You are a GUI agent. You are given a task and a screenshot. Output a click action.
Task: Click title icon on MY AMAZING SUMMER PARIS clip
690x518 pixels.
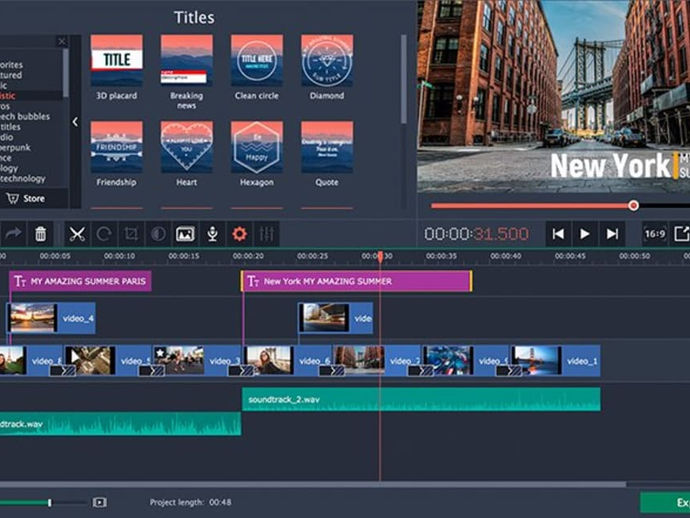[x=20, y=281]
